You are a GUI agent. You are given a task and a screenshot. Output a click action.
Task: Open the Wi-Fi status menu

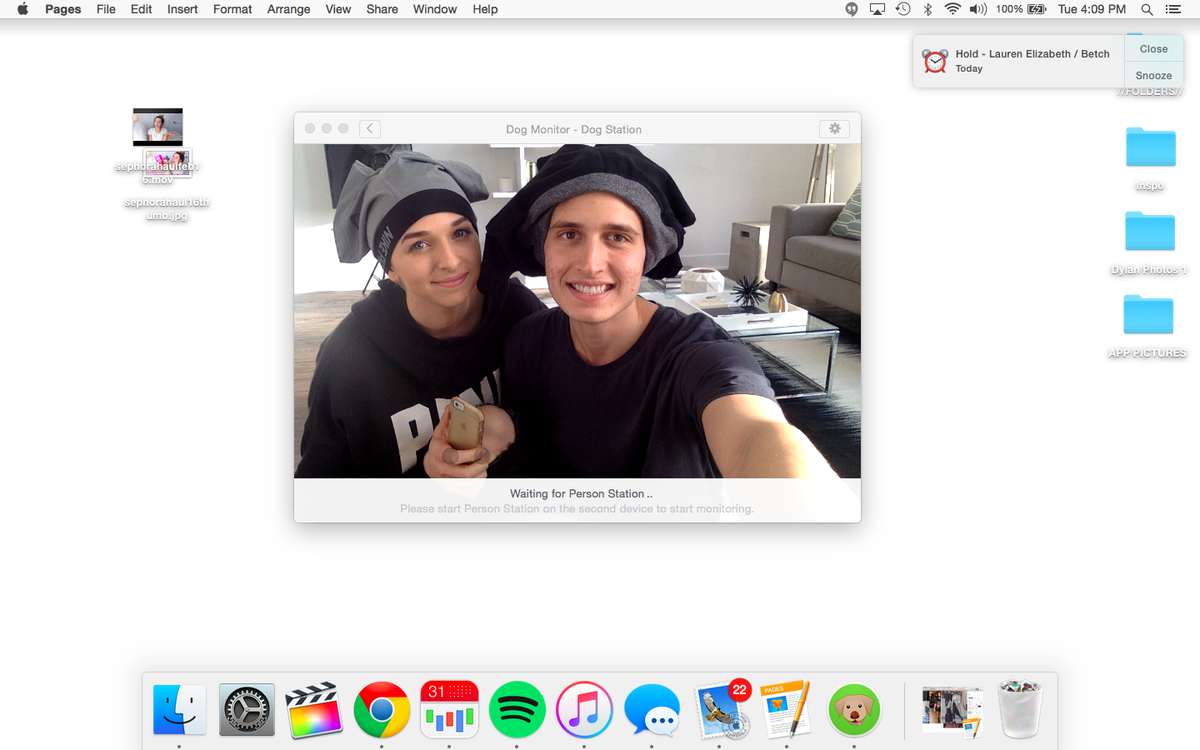pos(952,9)
